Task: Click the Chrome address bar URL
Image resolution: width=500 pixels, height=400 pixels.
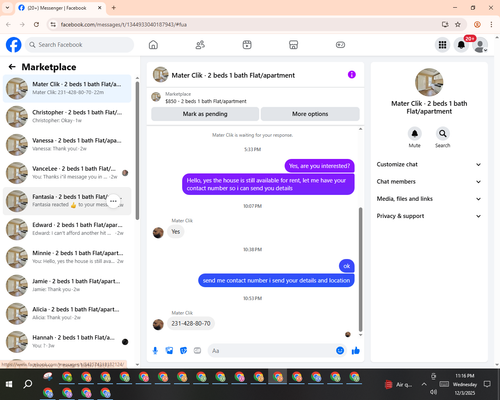Action: pyautogui.click(x=123, y=24)
